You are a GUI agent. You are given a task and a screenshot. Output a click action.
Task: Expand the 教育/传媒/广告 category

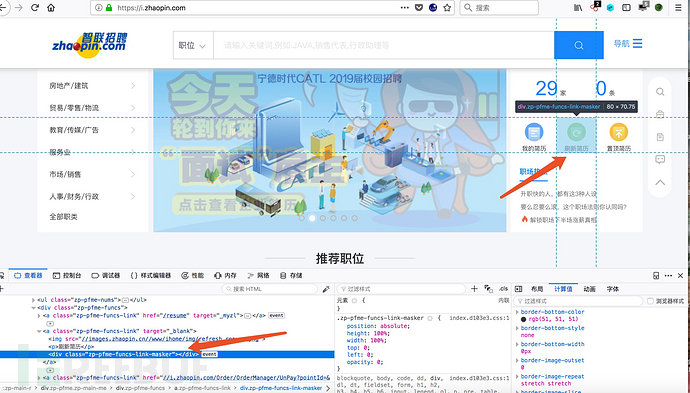[x=92, y=130]
